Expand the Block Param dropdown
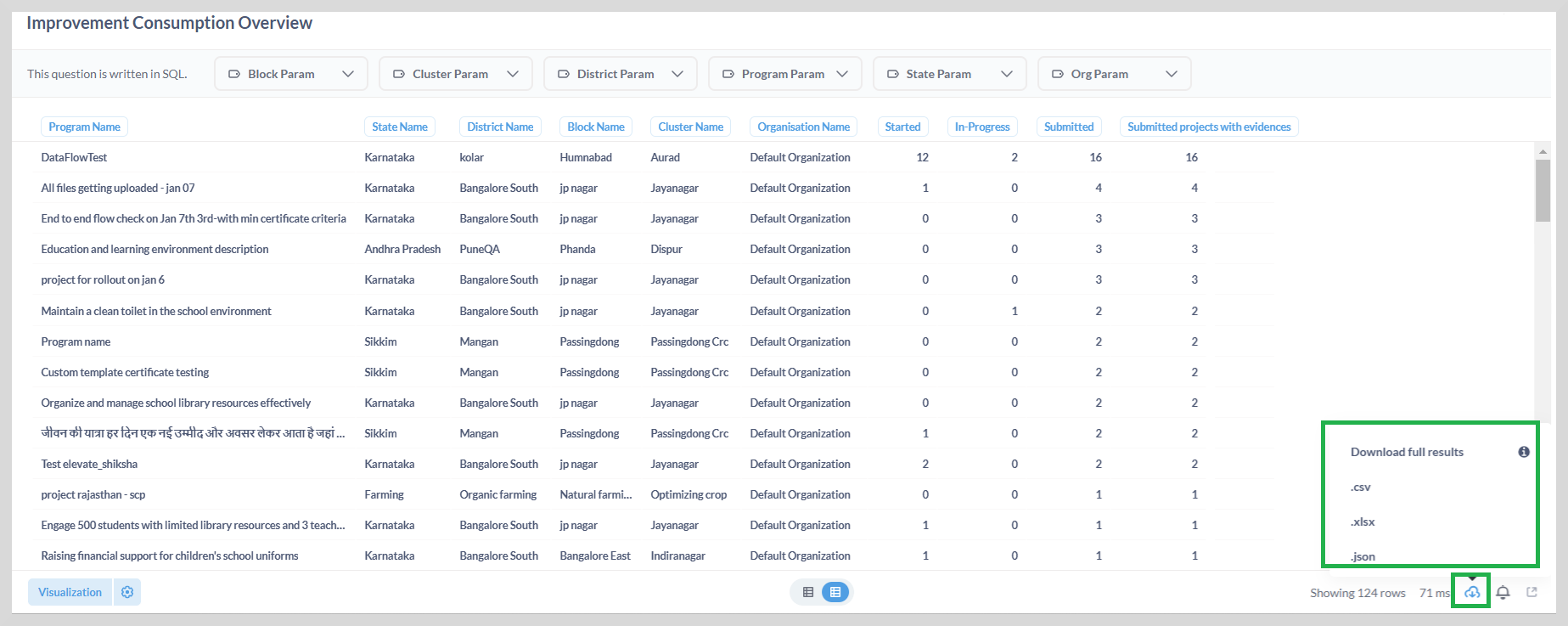This screenshot has width=1568, height=626. (291, 74)
